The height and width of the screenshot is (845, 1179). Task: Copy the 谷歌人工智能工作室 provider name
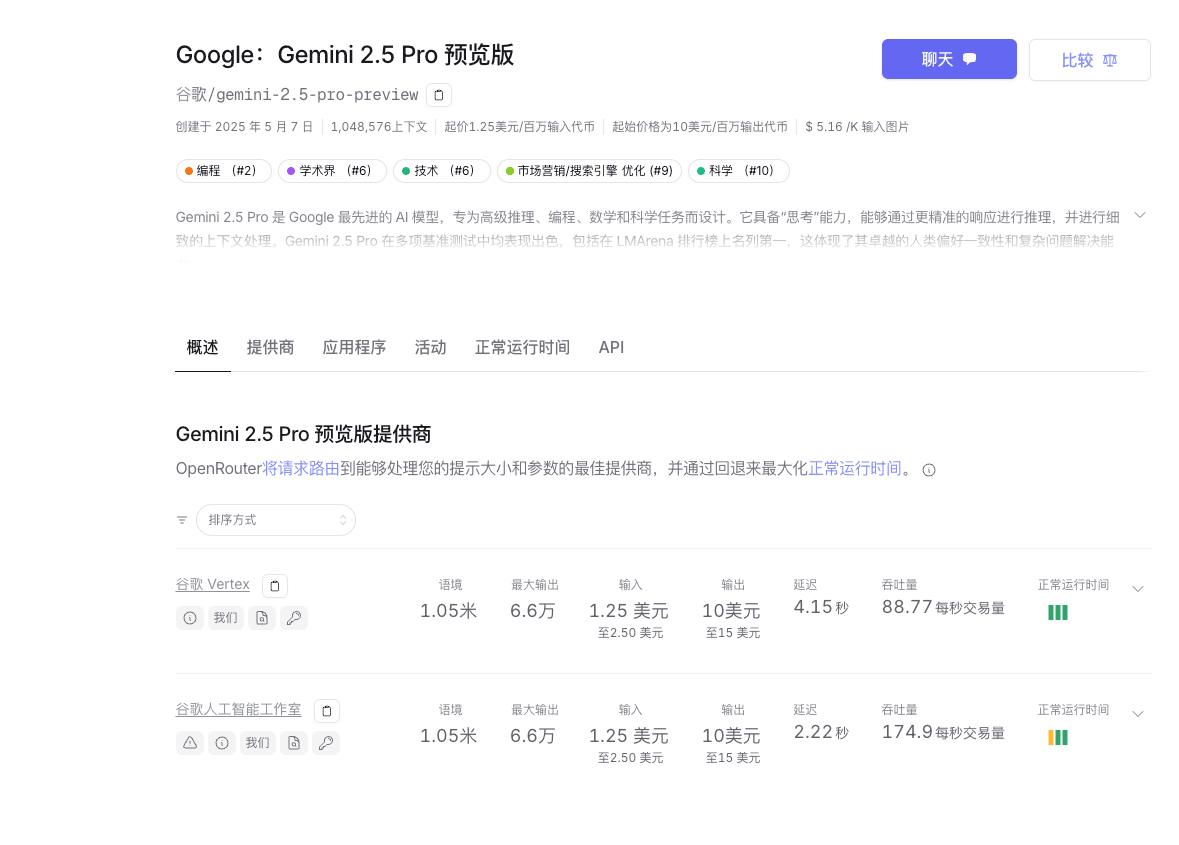[x=327, y=710]
